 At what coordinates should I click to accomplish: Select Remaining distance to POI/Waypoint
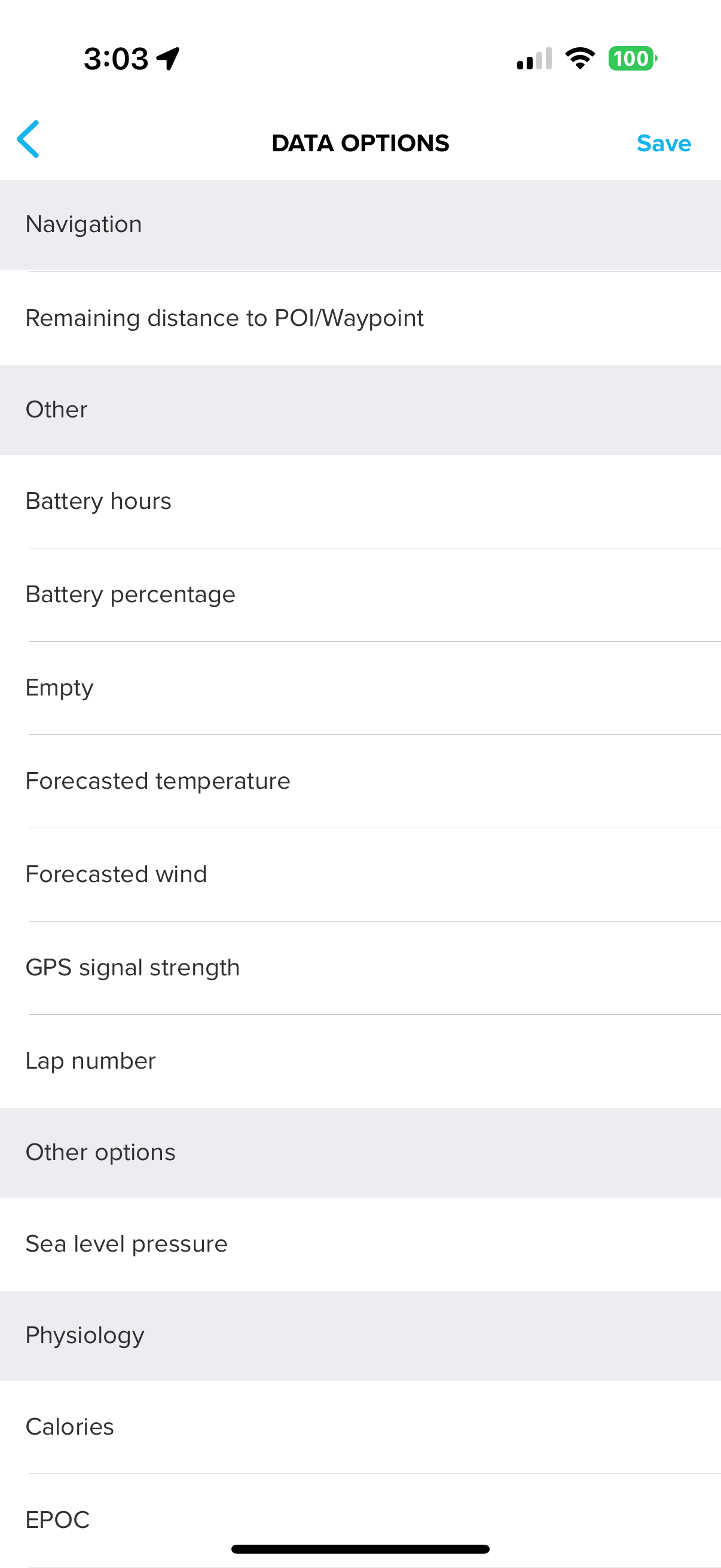[x=225, y=318]
